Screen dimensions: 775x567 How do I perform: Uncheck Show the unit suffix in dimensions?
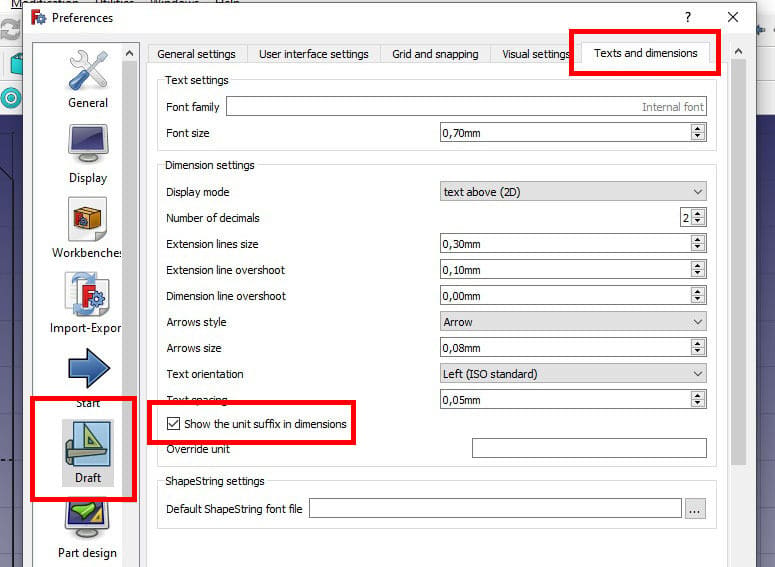coord(173,424)
